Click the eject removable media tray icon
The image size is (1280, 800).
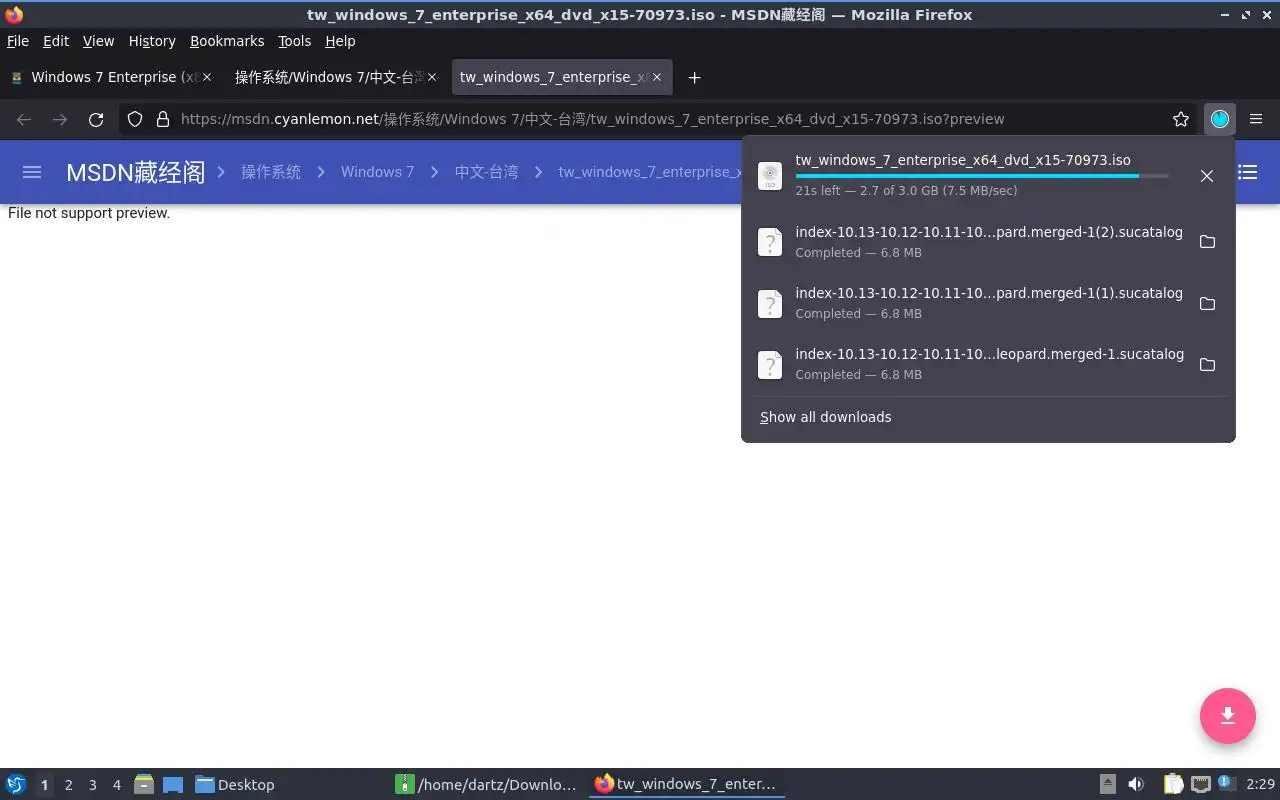[x=1108, y=784]
